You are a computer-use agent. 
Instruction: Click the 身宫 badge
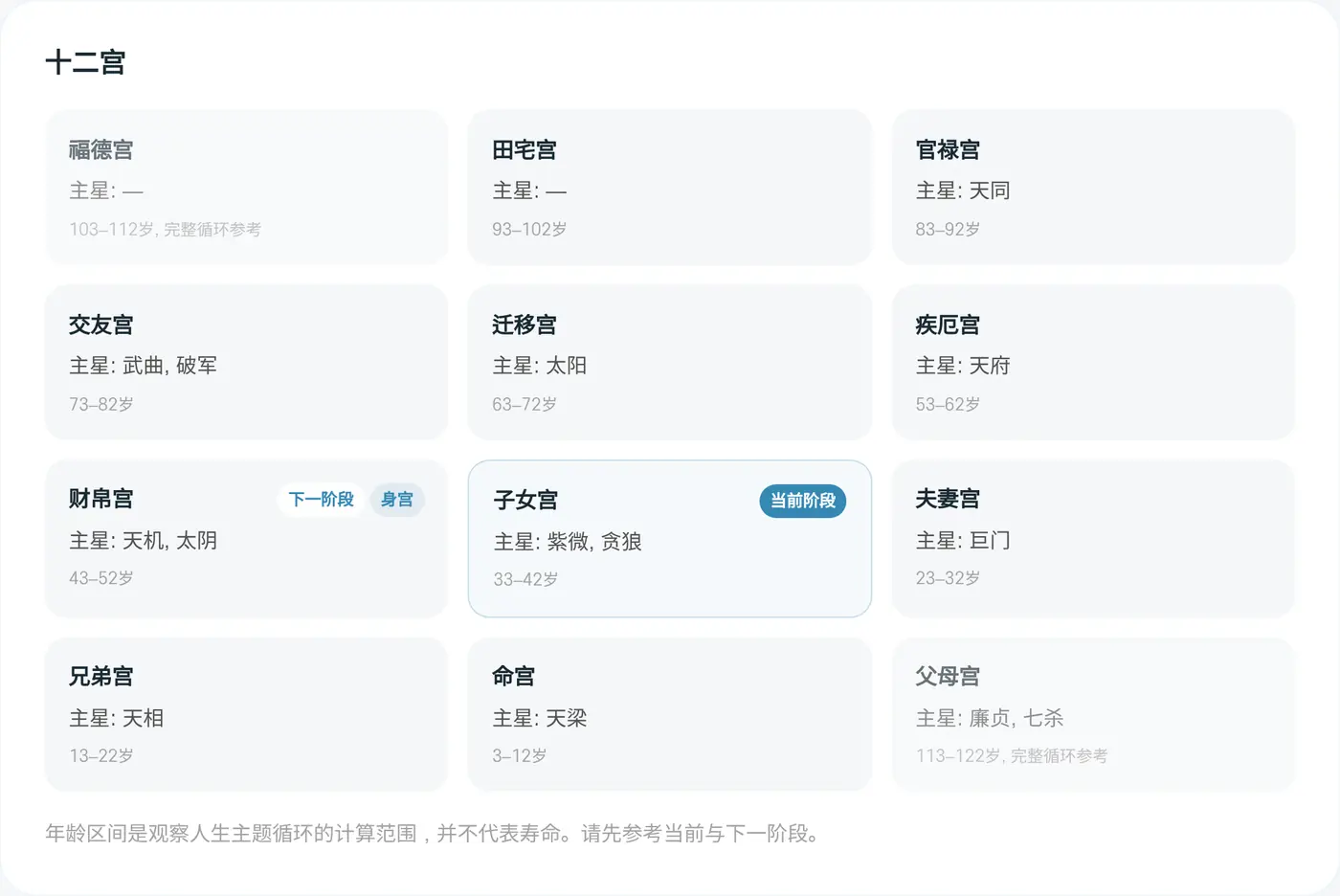pyautogui.click(x=397, y=500)
